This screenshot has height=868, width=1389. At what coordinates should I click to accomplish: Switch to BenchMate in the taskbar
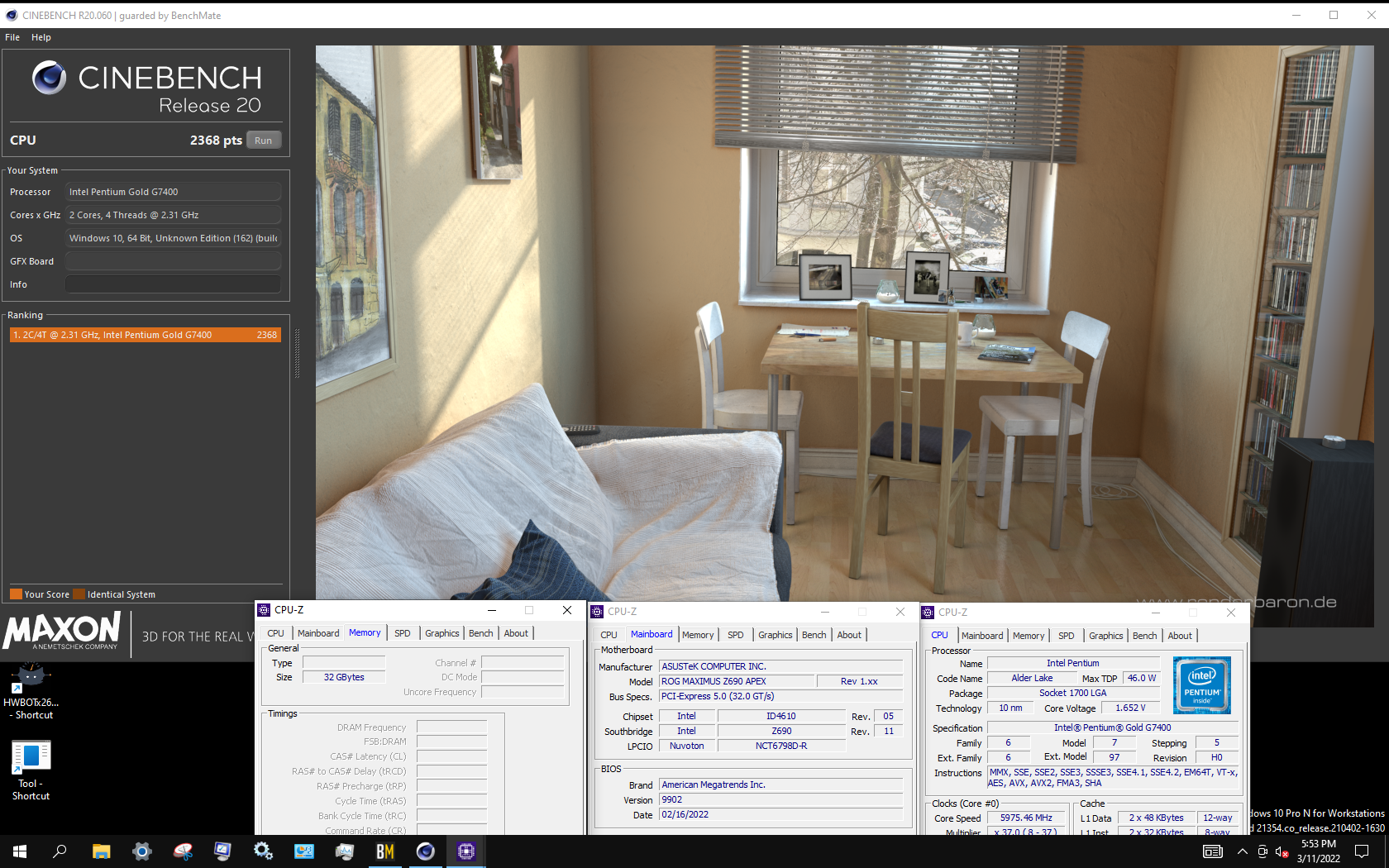[x=385, y=851]
